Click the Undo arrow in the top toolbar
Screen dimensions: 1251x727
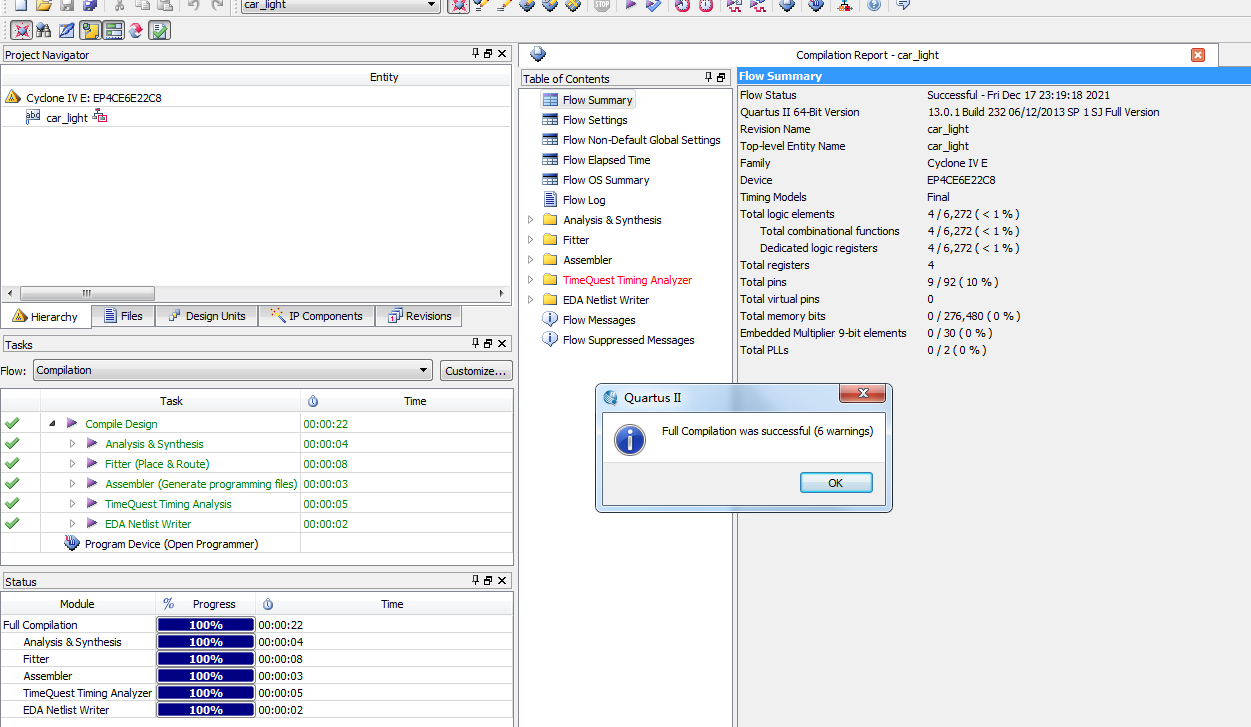pos(193,5)
